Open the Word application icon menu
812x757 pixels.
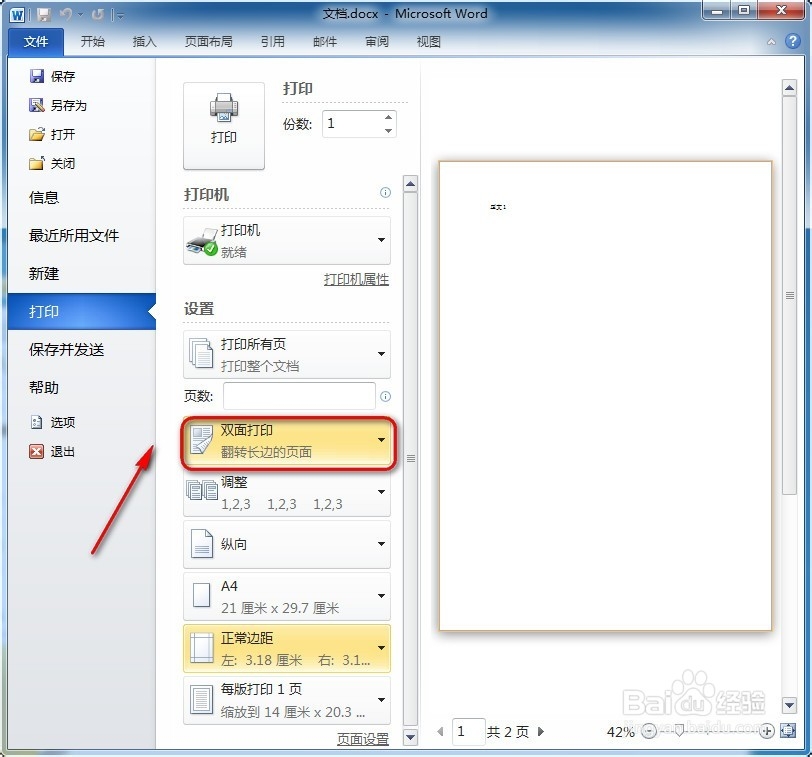pyautogui.click(x=17, y=15)
